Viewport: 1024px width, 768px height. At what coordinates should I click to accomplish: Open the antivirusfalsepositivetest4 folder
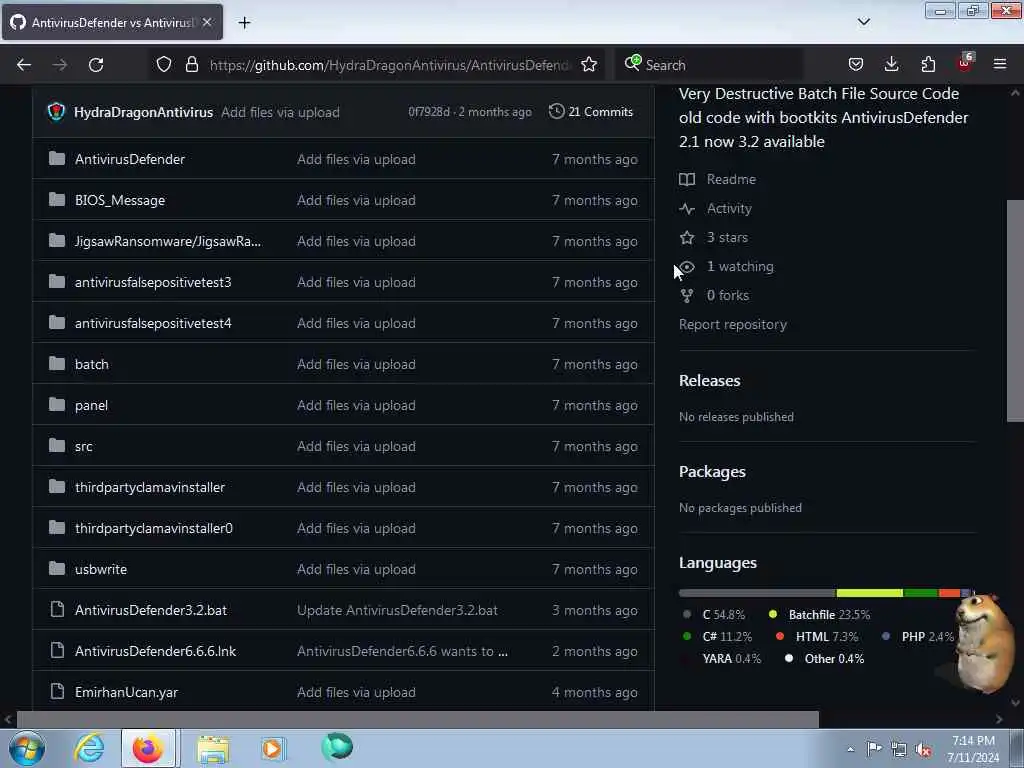[153, 323]
